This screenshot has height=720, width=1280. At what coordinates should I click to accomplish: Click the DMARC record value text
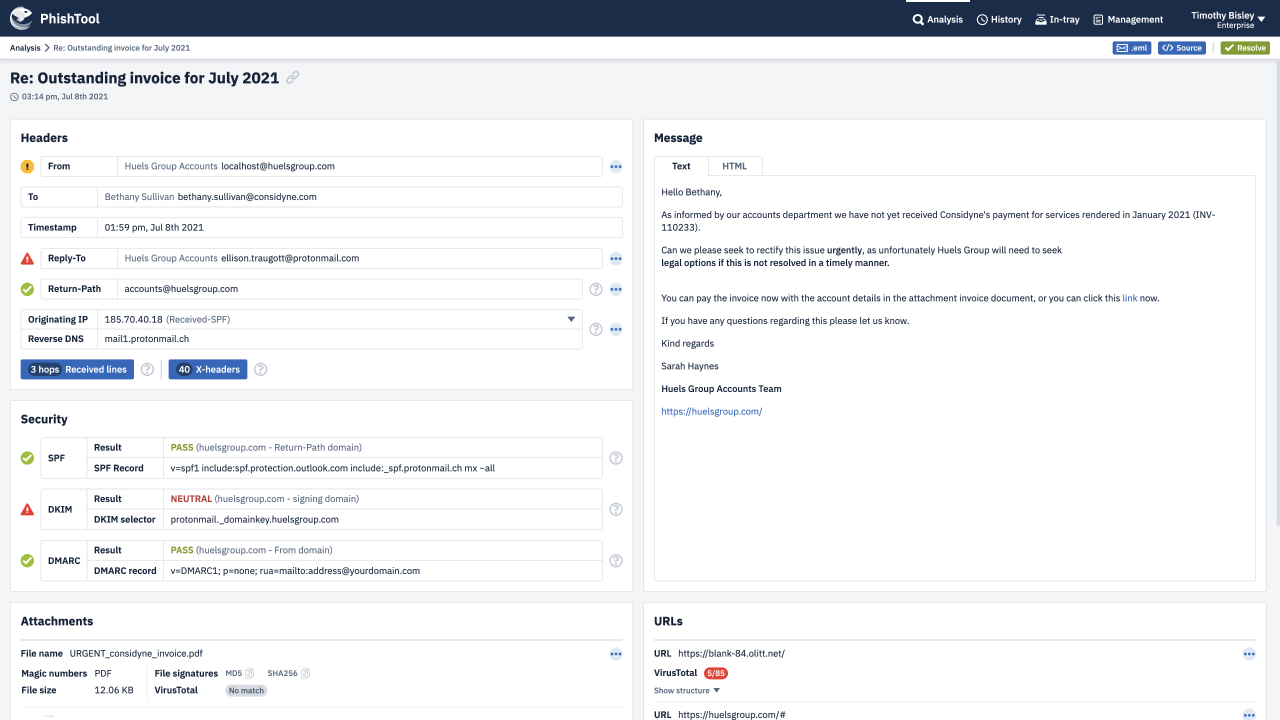(x=295, y=571)
